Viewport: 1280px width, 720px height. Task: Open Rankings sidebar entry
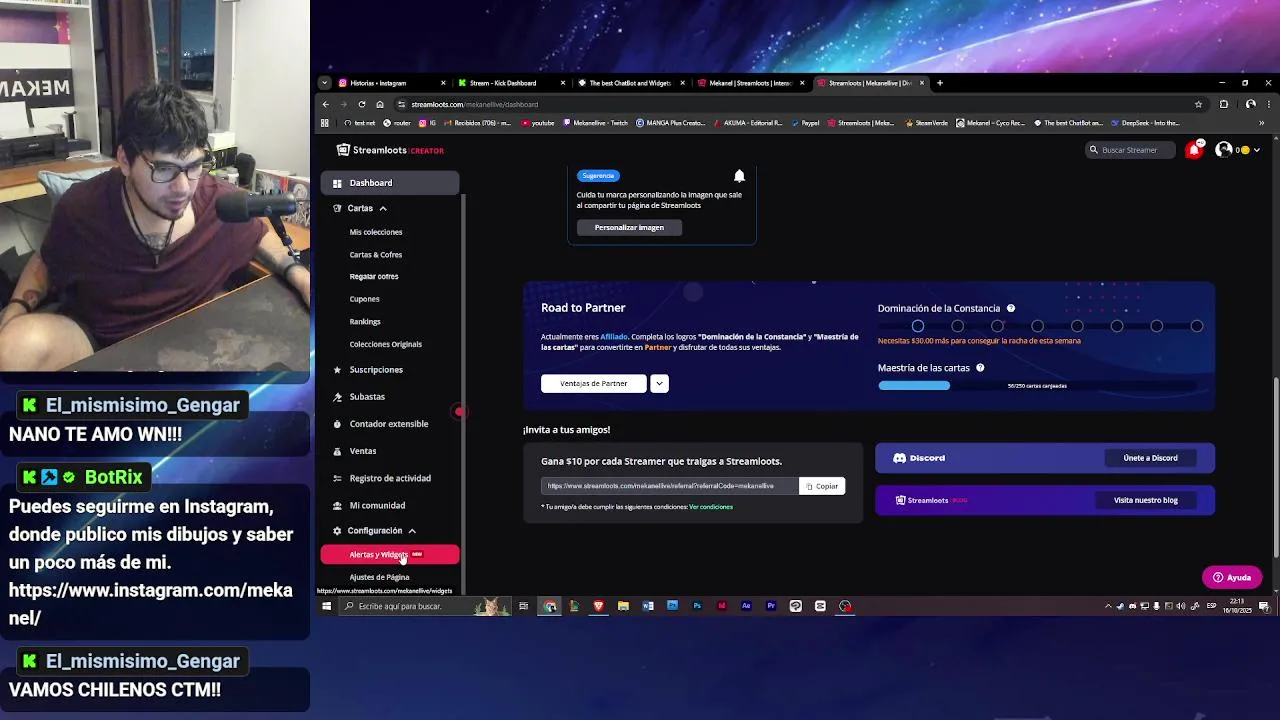click(x=365, y=322)
